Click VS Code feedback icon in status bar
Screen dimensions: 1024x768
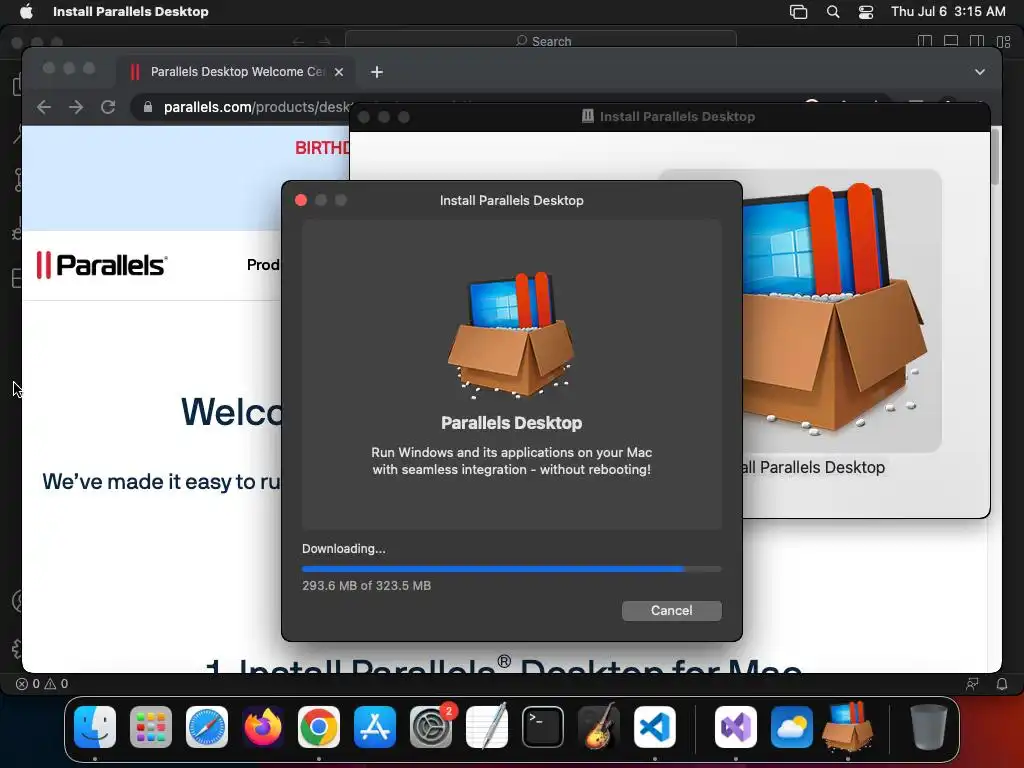(972, 684)
